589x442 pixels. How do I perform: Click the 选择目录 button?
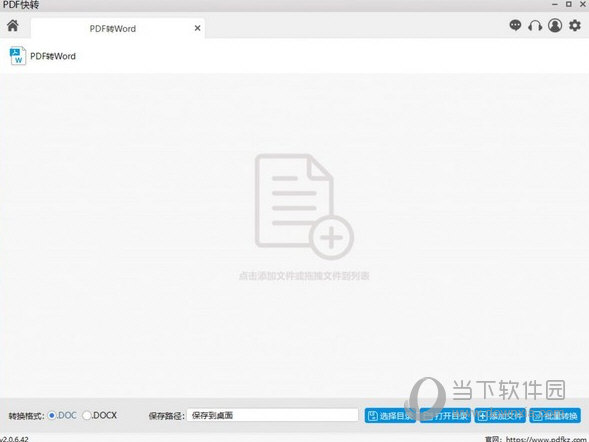coord(390,416)
